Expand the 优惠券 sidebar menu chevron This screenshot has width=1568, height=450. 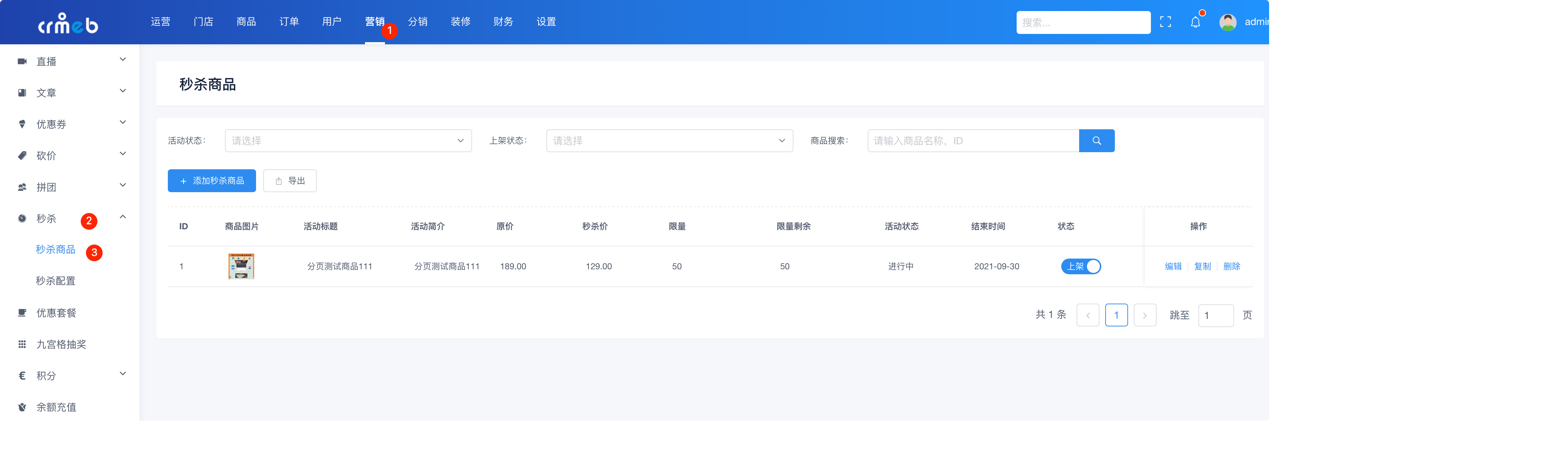[123, 122]
